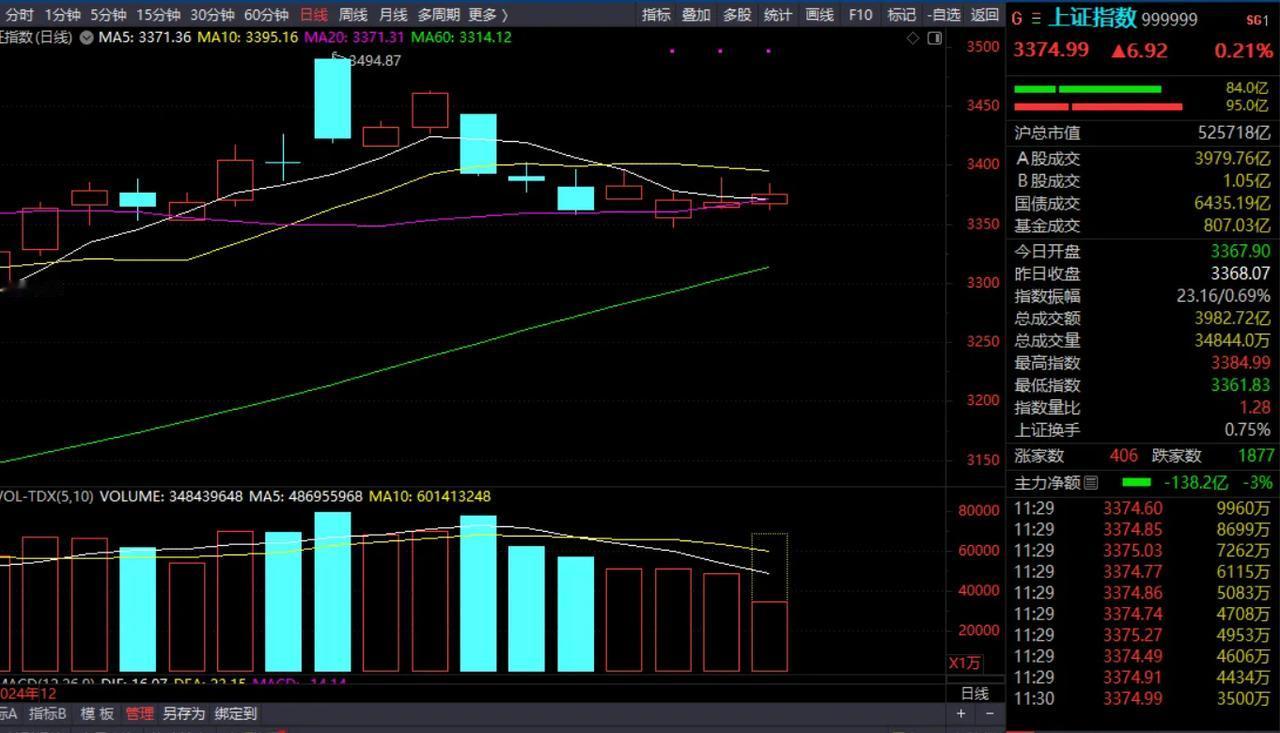This screenshot has width=1280, height=733.
Task: Select the 15分钟 period tab
Action: (x=157, y=15)
